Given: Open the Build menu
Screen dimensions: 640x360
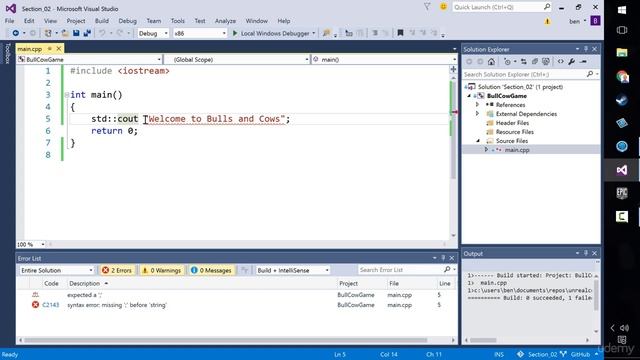Looking at the screenshot, I should (x=102, y=21).
